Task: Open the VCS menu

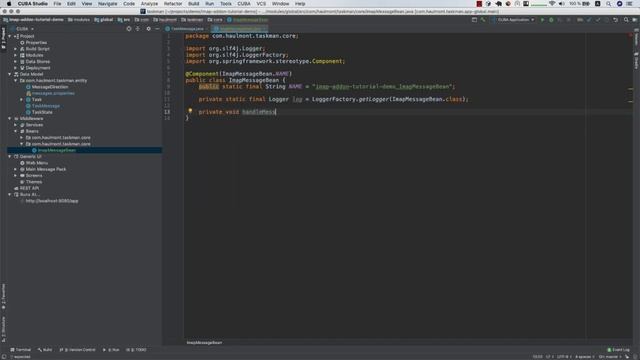Action: pyautogui.click(x=261, y=4)
